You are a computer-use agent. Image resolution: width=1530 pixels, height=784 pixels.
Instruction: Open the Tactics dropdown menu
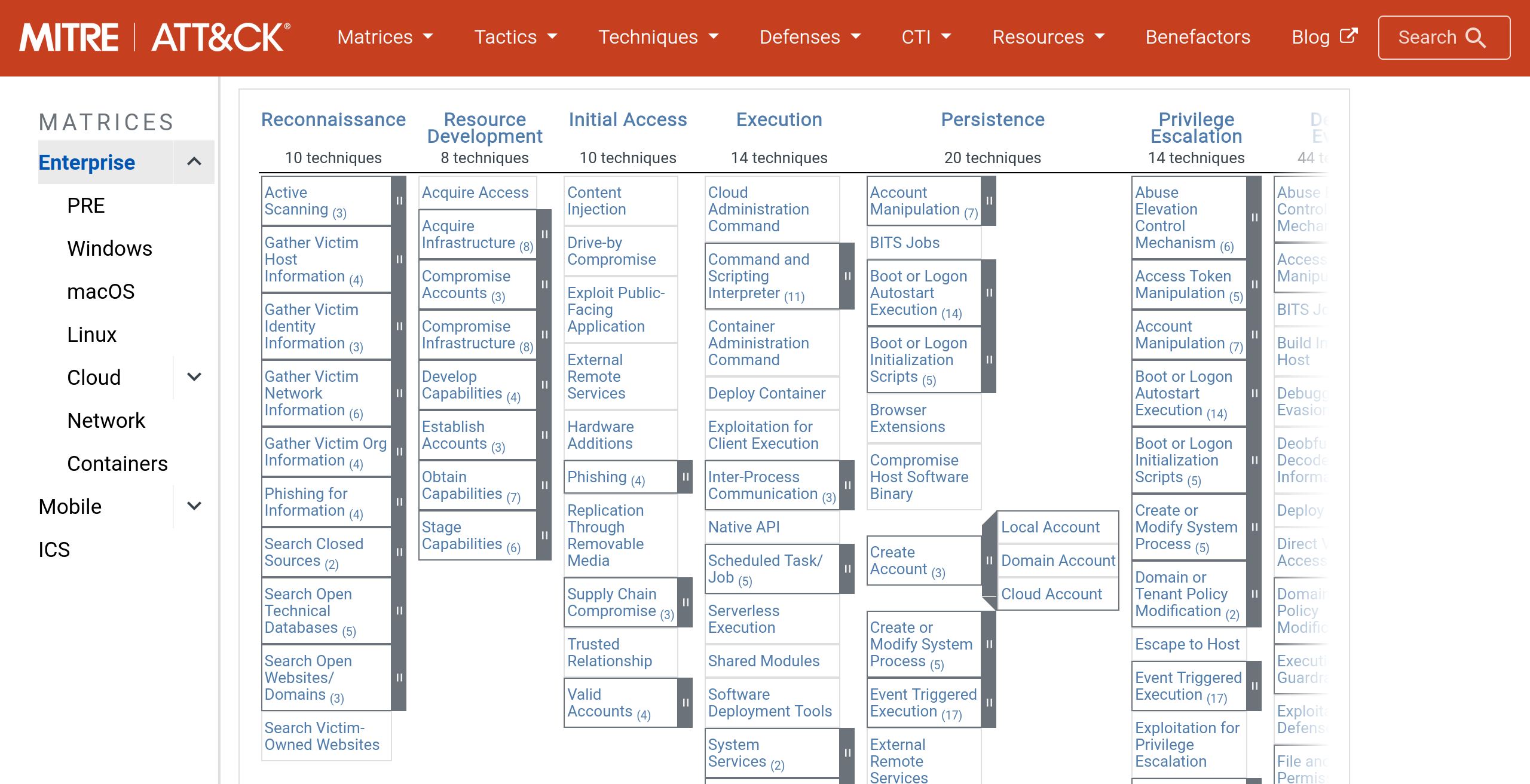click(x=515, y=37)
